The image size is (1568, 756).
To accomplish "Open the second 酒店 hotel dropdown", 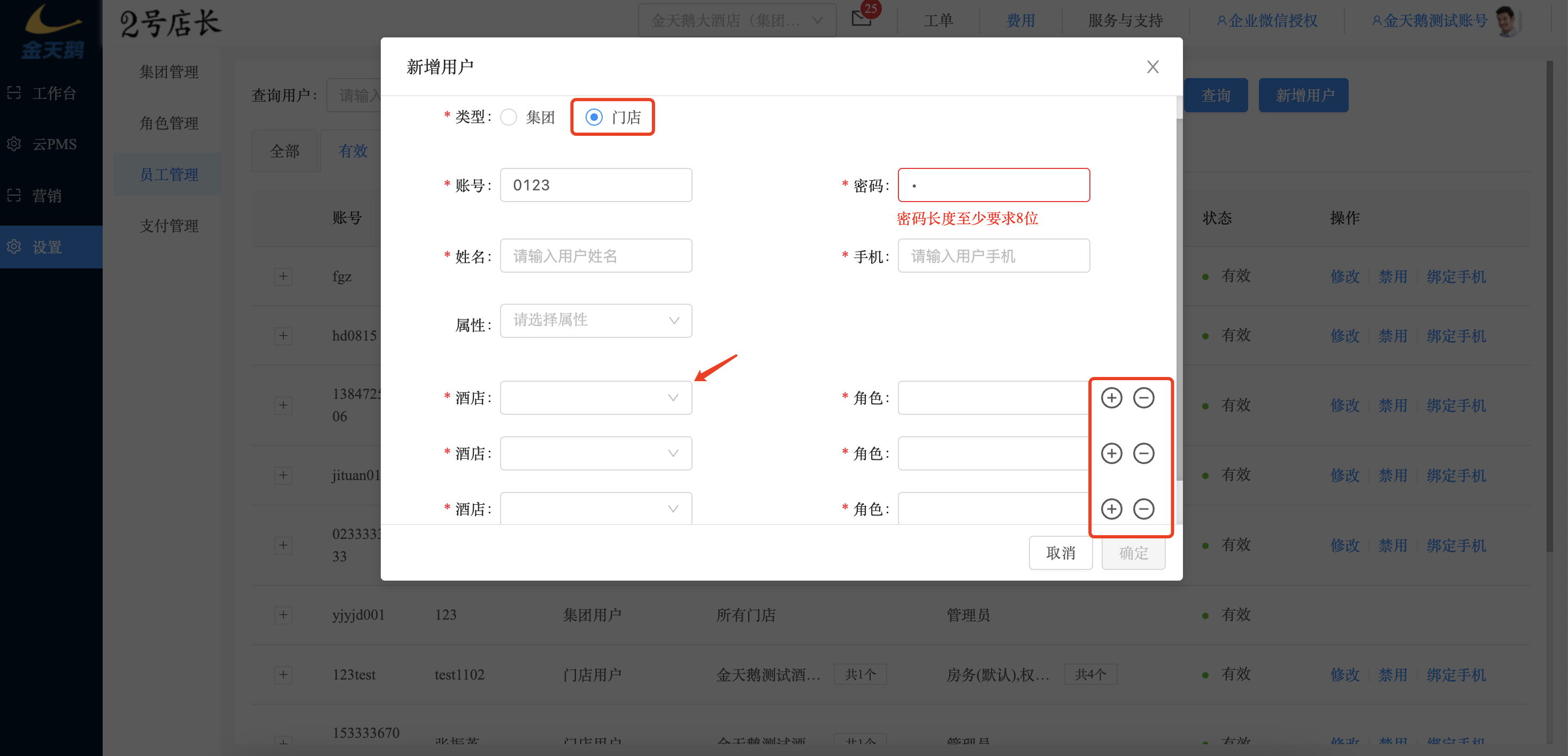I will 596,453.
